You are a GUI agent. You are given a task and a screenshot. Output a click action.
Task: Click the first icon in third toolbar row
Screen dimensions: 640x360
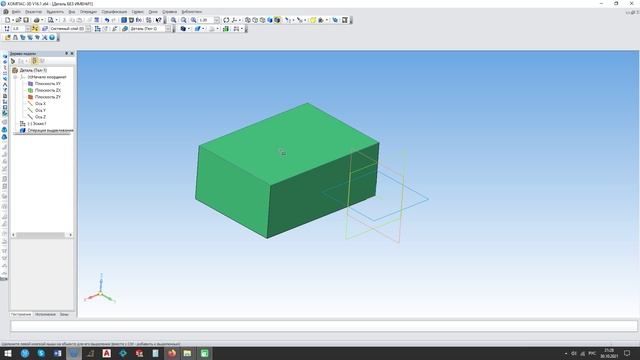pyautogui.click(x=8, y=38)
